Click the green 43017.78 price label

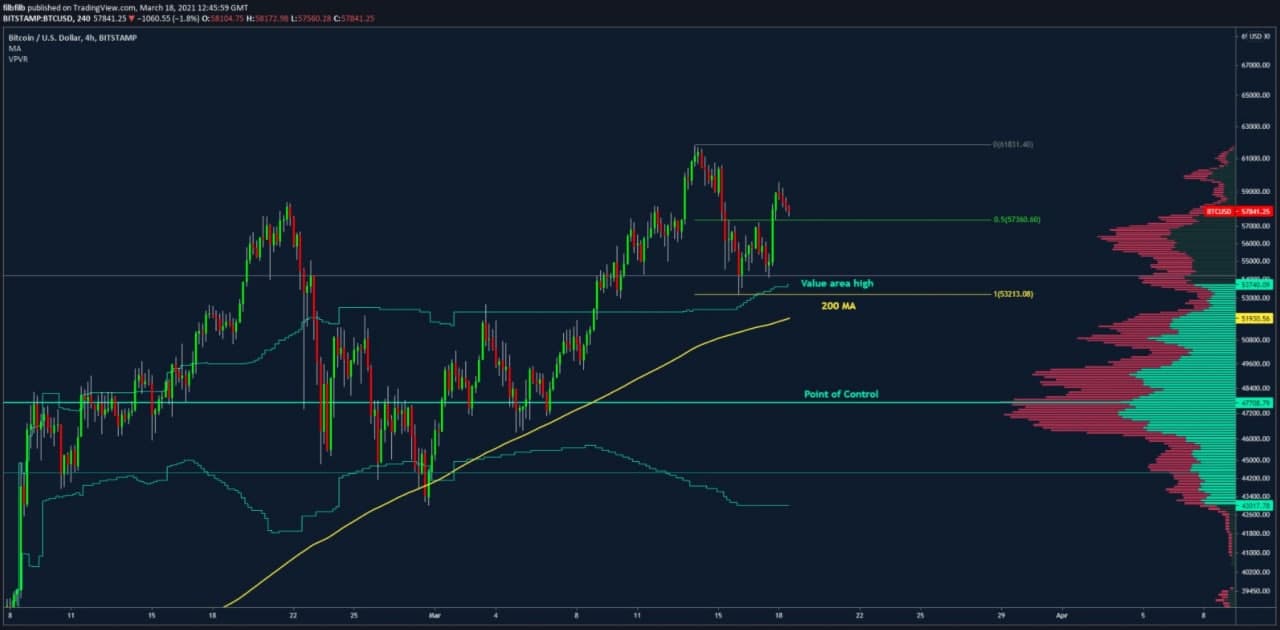point(1254,506)
